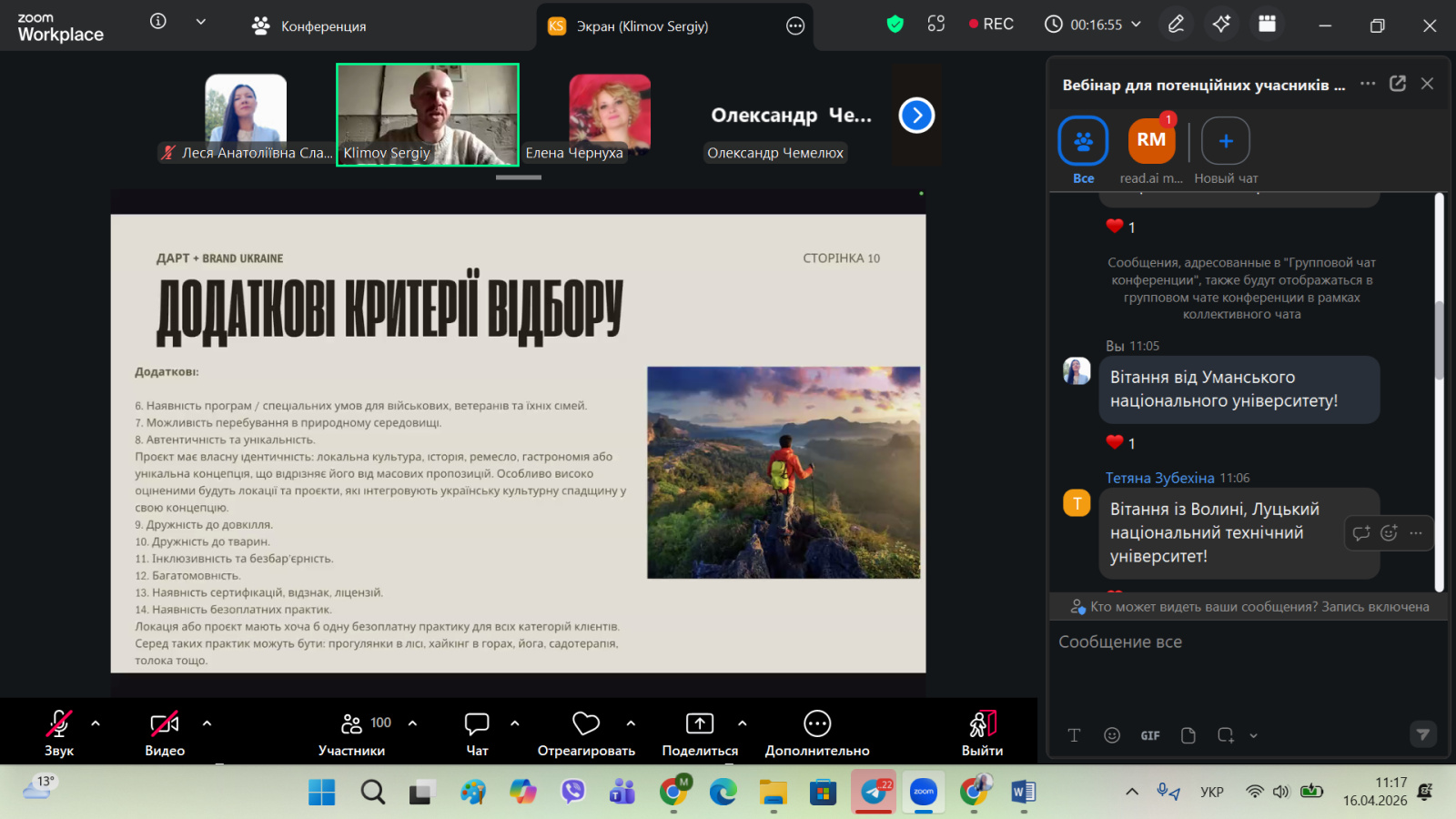Open the Участники participants panel

(351, 724)
